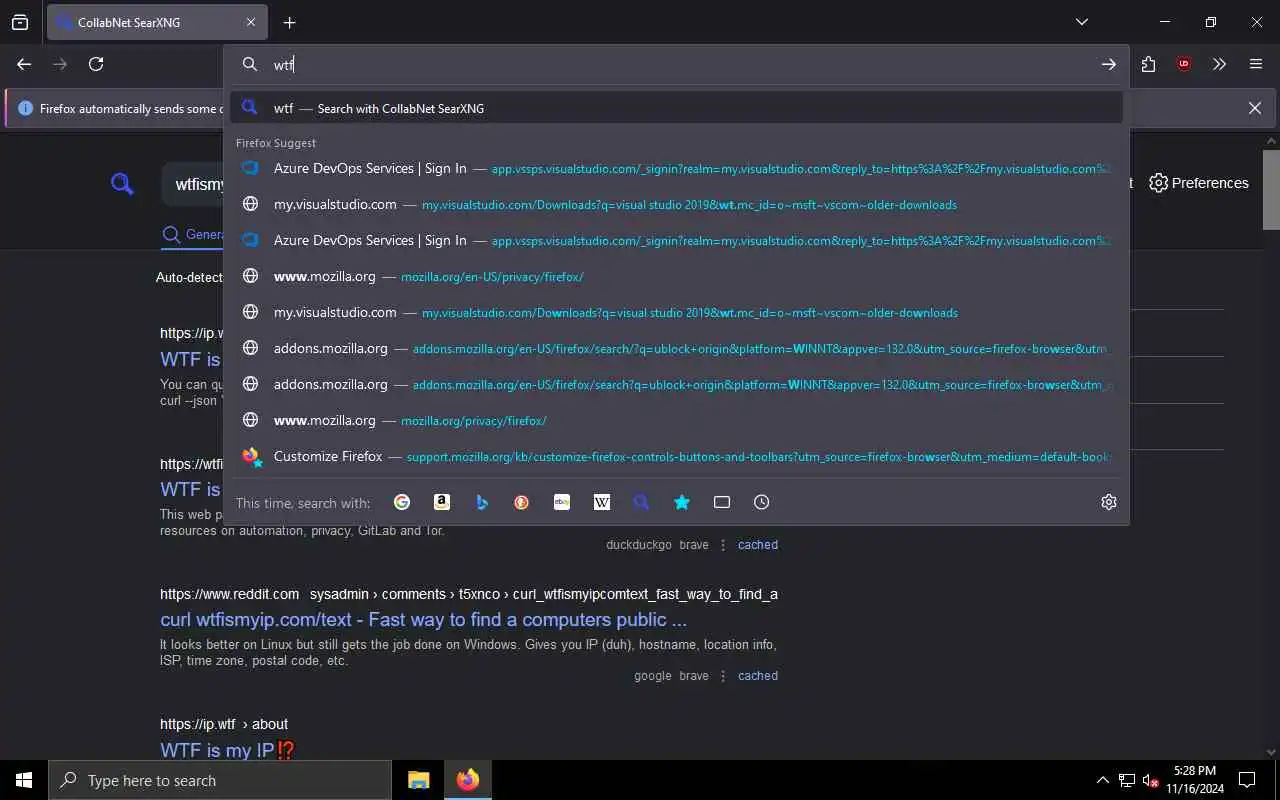Viewport: 1280px width, 800px height.
Task: Reload the current page
Action: click(96, 64)
